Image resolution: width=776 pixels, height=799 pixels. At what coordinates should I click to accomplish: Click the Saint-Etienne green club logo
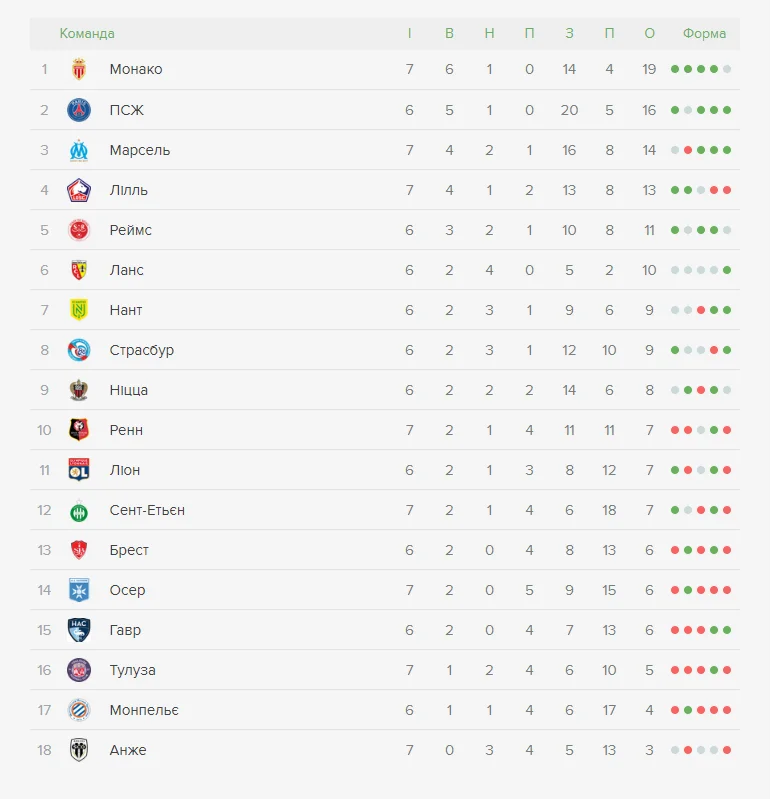79,510
